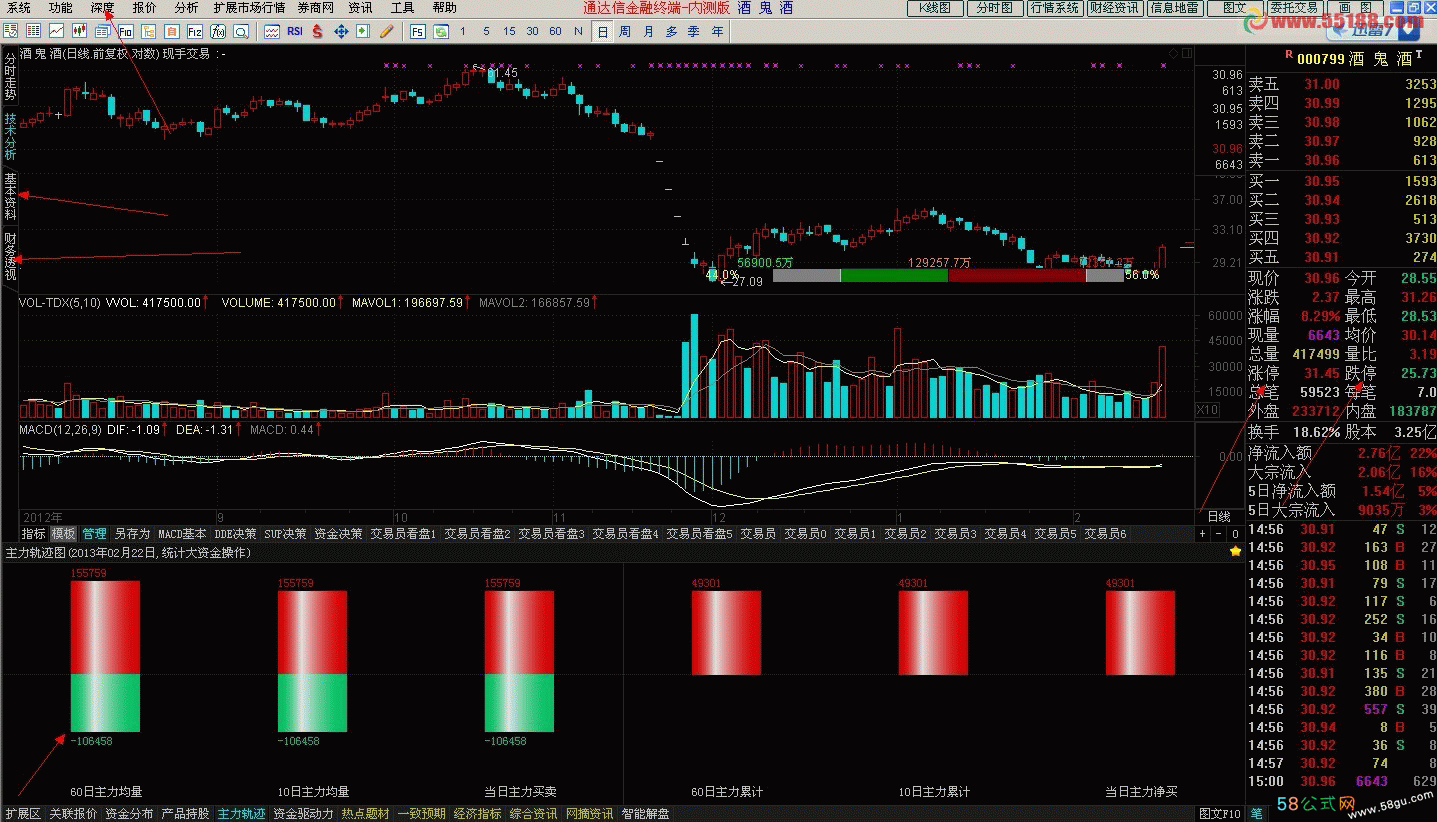Click the f(x) formula toolbar icon
Viewport: 1437px width, 822px height.
tap(218, 31)
